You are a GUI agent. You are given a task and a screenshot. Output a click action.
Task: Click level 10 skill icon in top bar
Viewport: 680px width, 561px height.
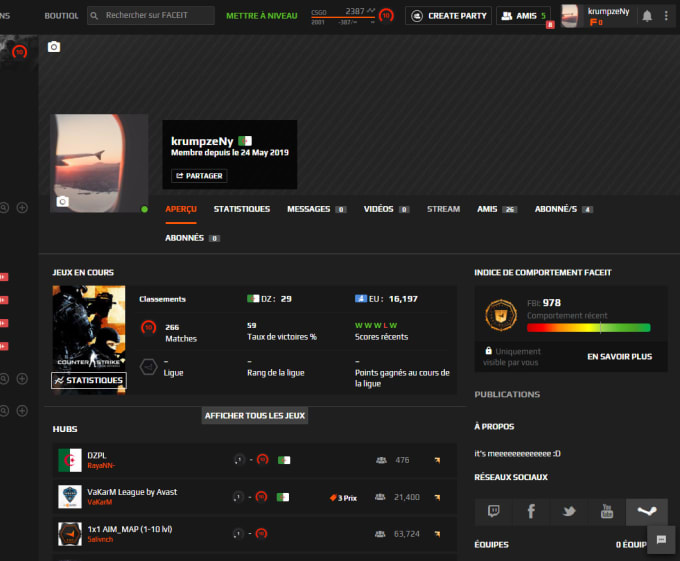386,16
